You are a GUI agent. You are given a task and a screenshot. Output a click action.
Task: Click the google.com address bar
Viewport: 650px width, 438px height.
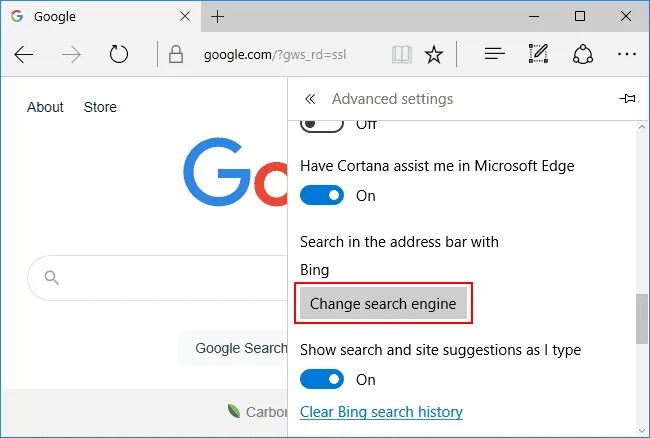pyautogui.click(x=285, y=54)
